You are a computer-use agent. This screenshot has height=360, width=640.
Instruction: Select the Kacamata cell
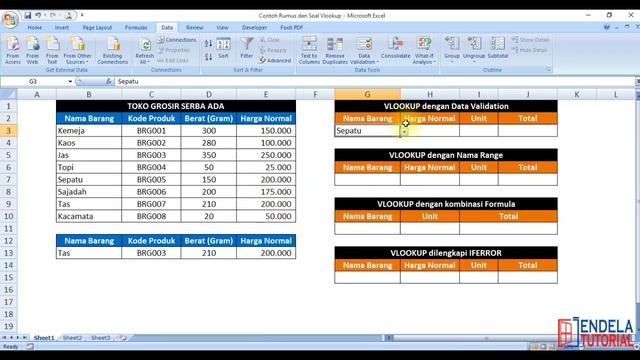point(89,216)
